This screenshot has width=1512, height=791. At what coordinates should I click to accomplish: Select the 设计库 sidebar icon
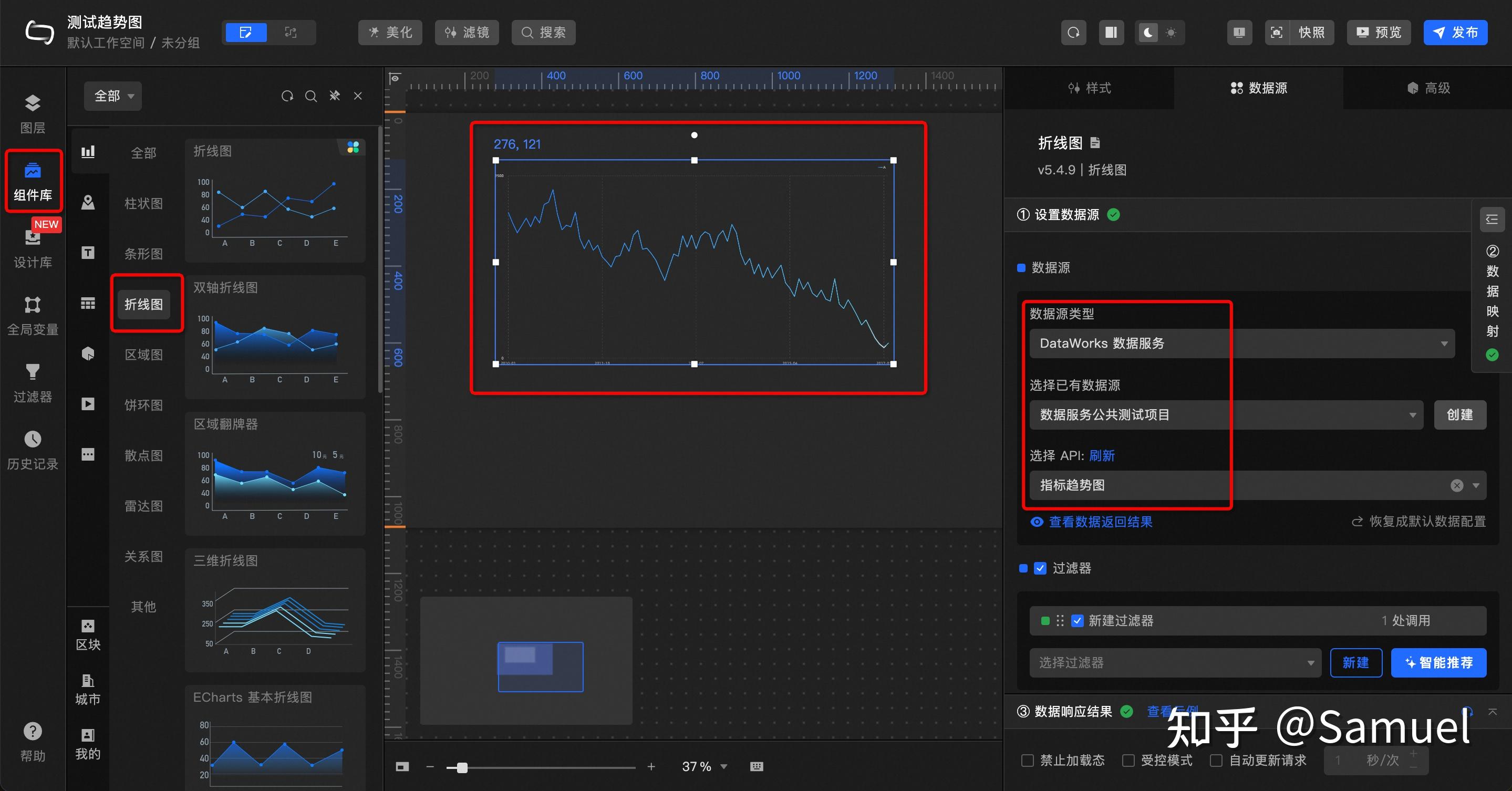(x=33, y=249)
